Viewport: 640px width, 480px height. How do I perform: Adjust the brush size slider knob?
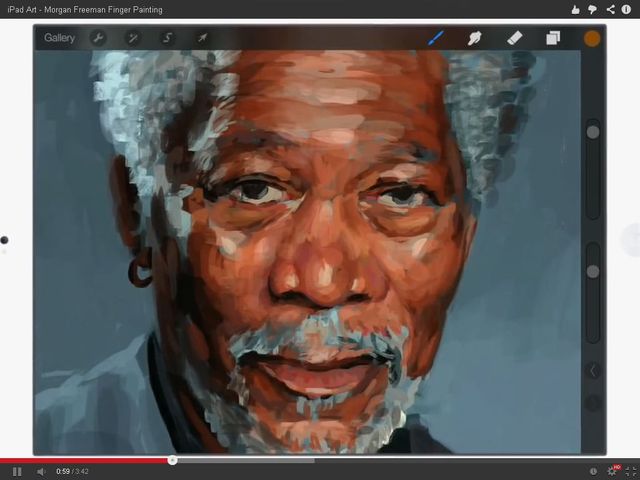point(593,132)
